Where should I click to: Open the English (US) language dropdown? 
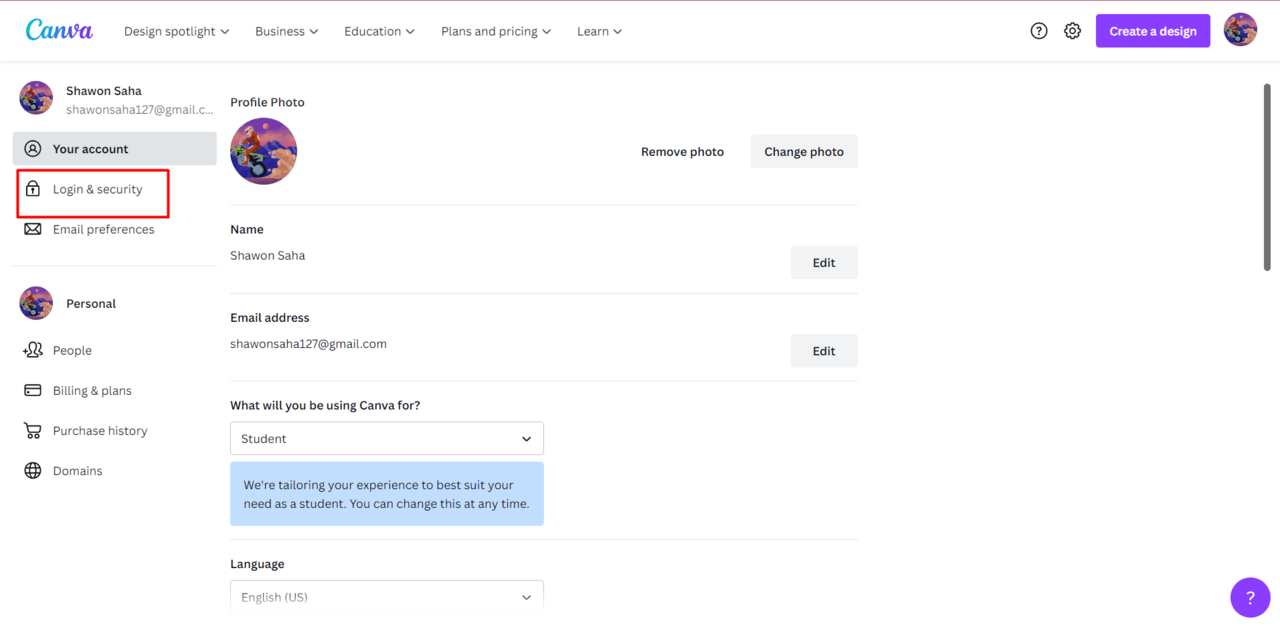[x=387, y=596]
